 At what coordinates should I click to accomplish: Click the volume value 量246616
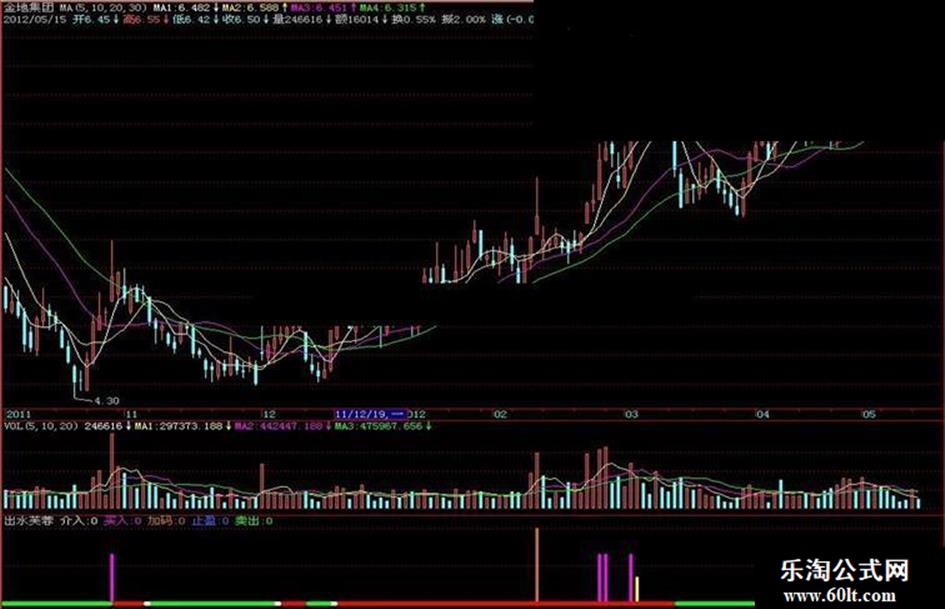tap(297, 19)
